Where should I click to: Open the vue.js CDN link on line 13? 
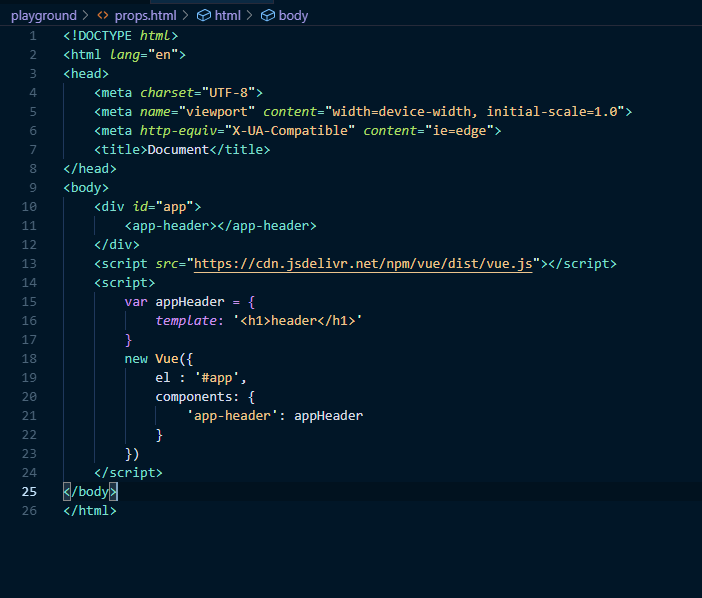point(363,264)
